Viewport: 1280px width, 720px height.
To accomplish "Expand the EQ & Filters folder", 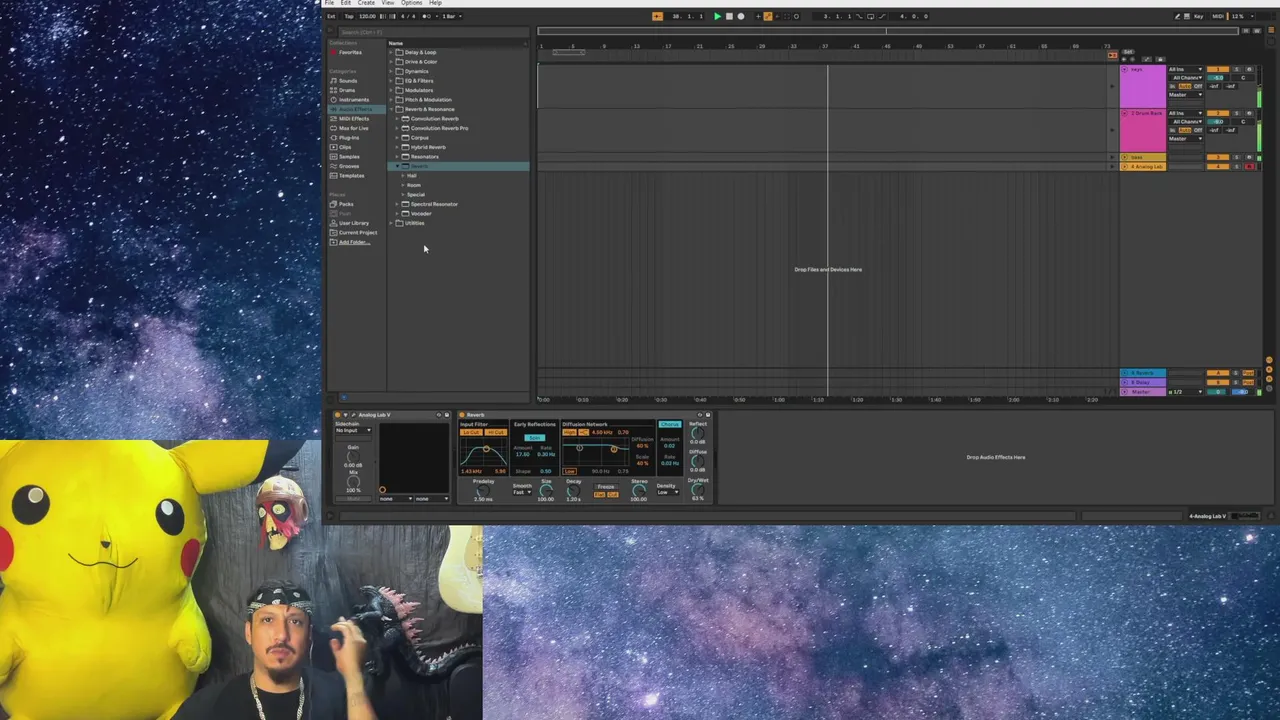I will [x=392, y=81].
